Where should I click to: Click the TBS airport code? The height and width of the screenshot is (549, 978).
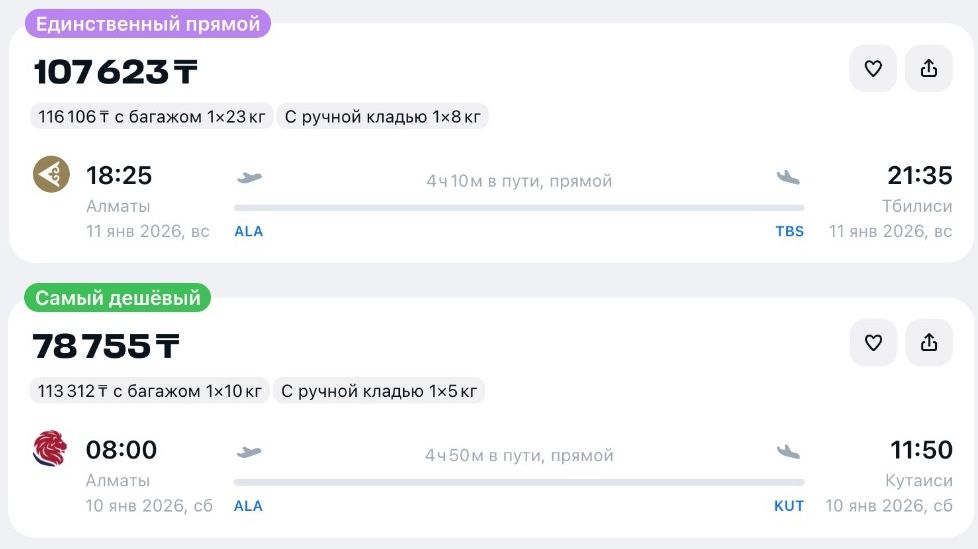[789, 231]
